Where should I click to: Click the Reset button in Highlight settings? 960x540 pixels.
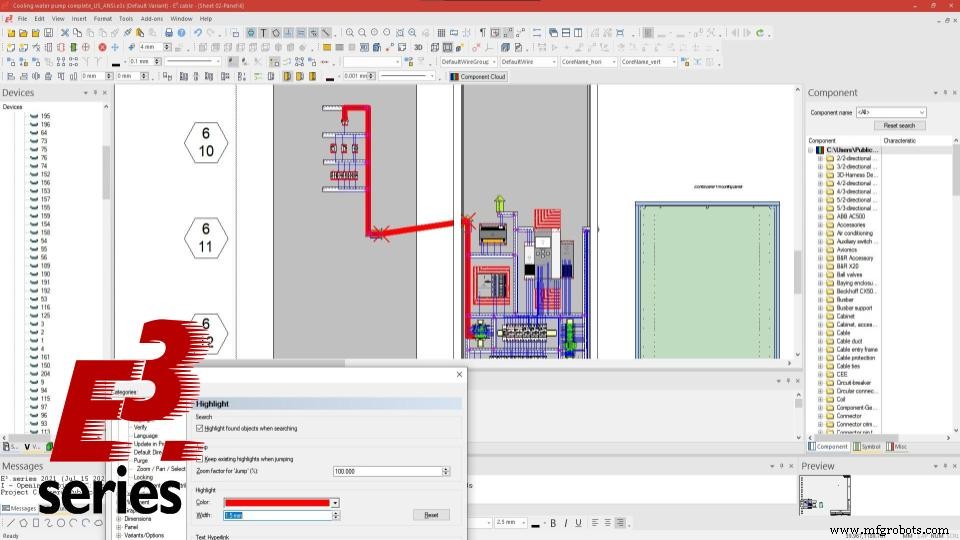tap(431, 515)
